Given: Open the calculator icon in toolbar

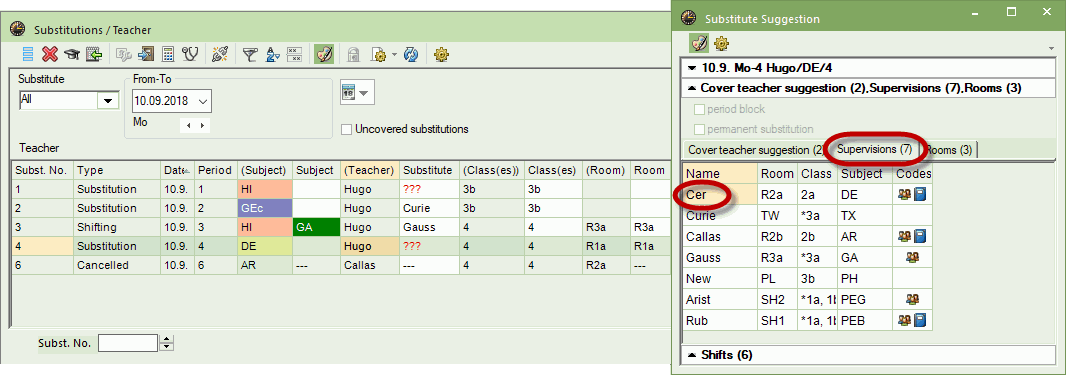Looking at the screenshot, I should point(169,54).
